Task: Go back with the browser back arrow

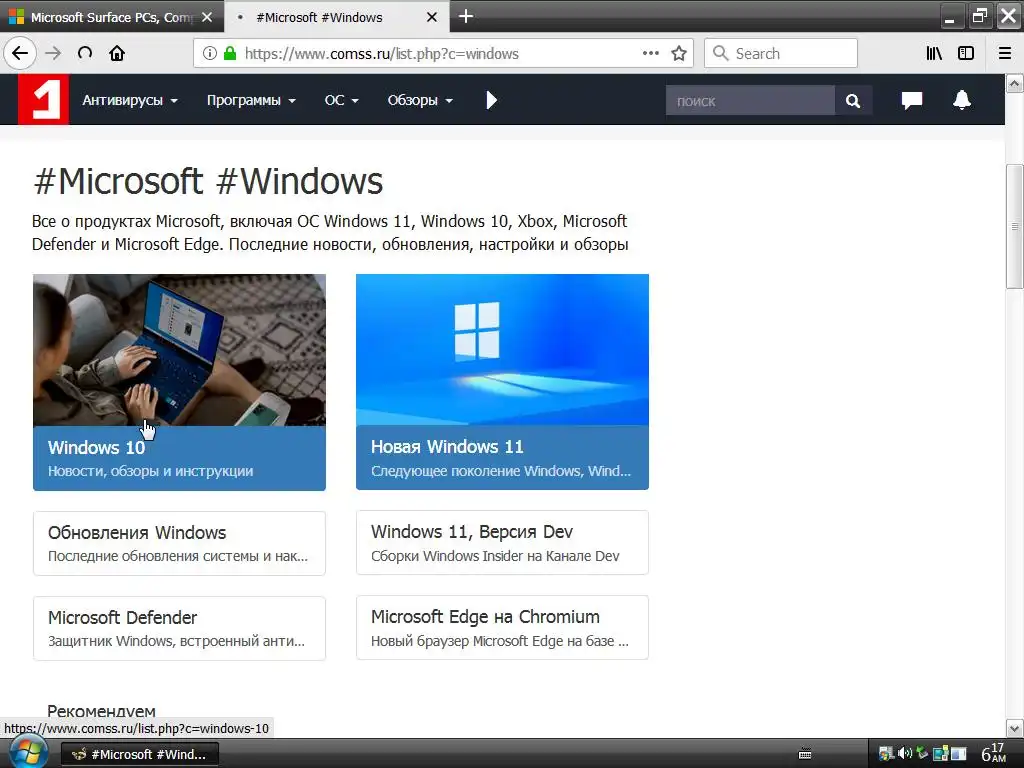Action: (x=20, y=54)
